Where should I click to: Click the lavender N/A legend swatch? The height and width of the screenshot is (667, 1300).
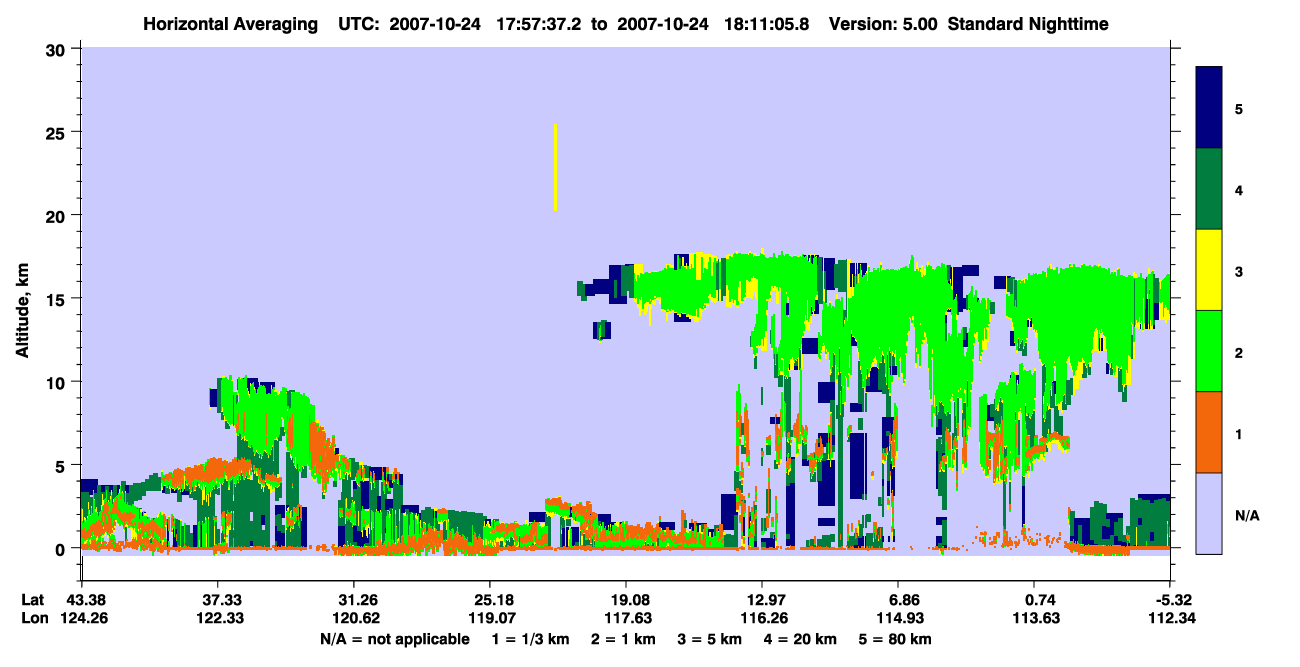pyautogui.click(x=1209, y=513)
